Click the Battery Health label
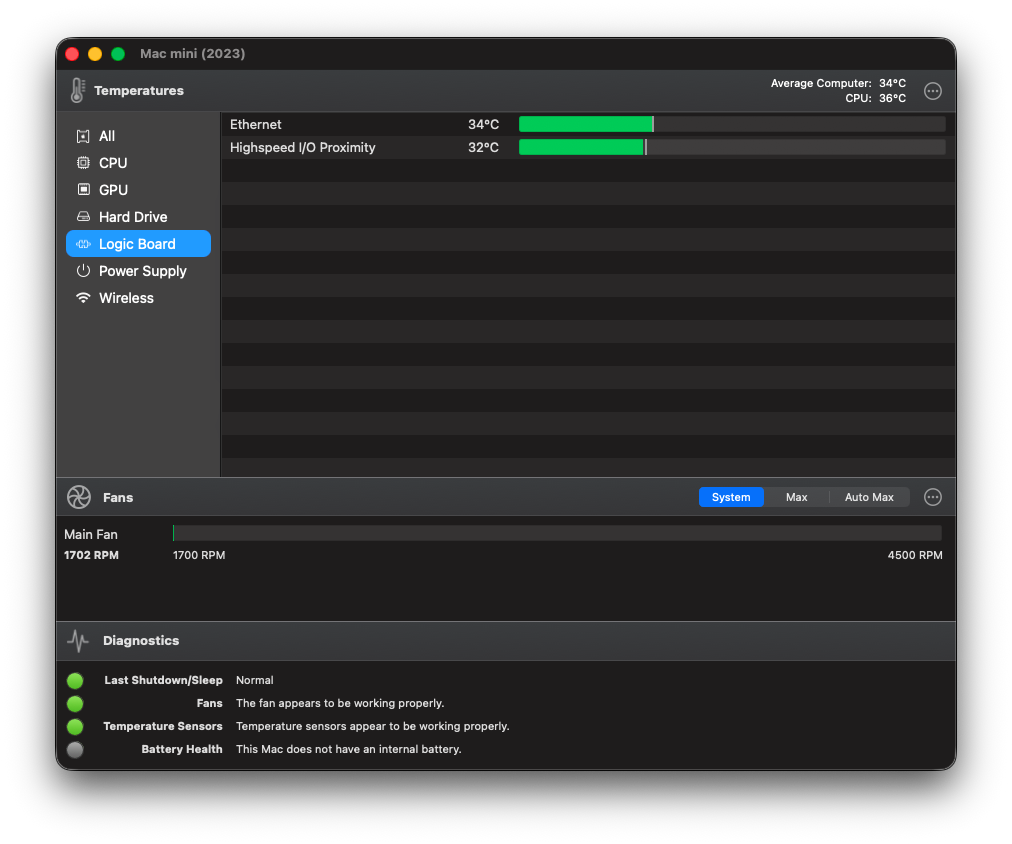Screen dimensions: 1012x844 click(x=182, y=750)
